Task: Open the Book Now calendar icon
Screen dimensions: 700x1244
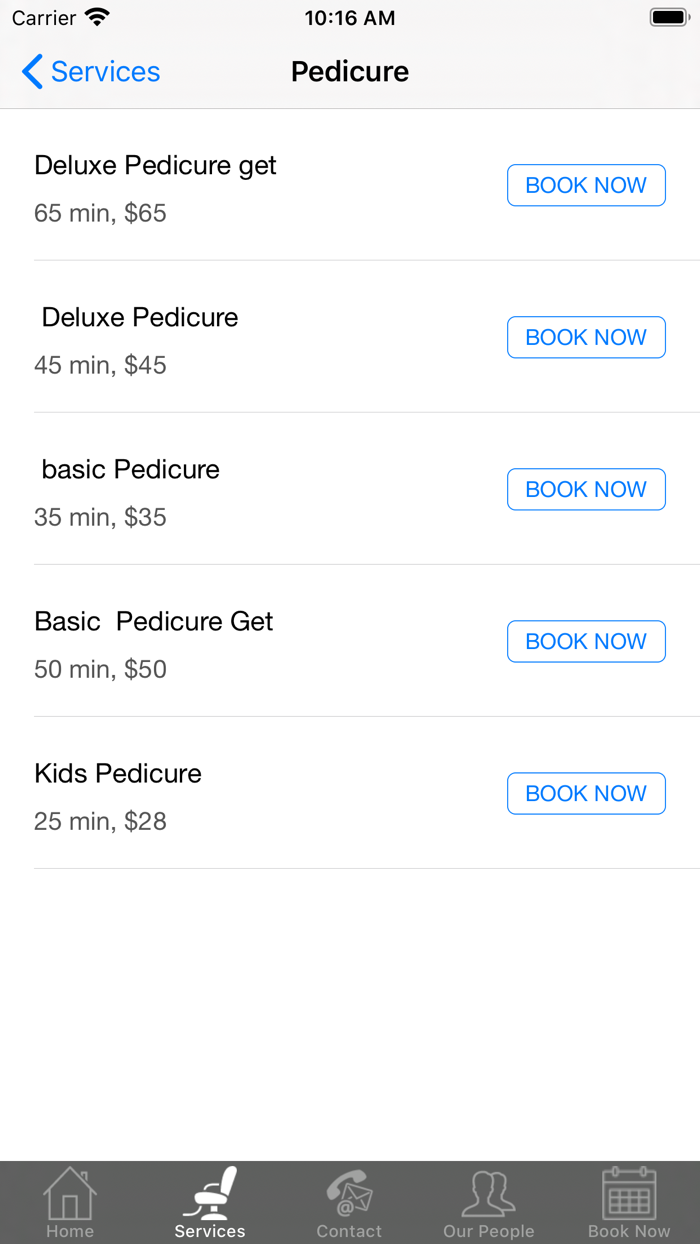Action: coord(629,1193)
